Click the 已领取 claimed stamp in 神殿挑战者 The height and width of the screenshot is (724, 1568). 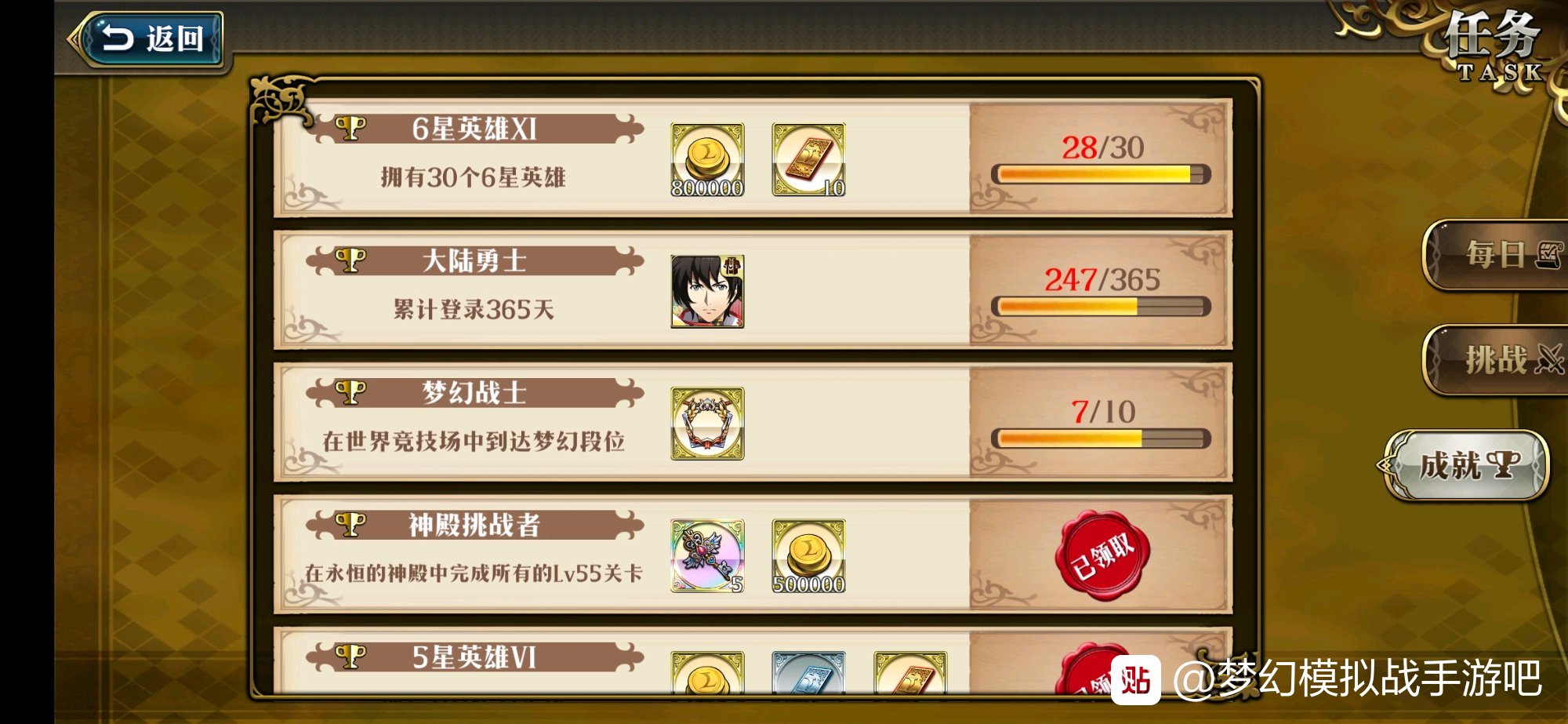click(1102, 555)
